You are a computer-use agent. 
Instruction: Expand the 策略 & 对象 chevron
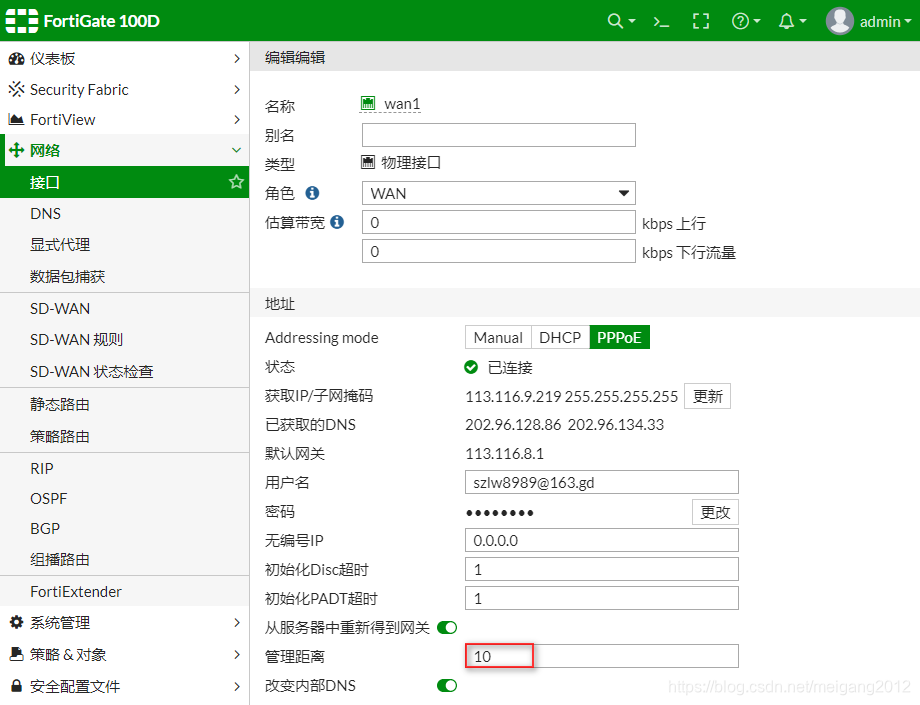[x=236, y=654]
